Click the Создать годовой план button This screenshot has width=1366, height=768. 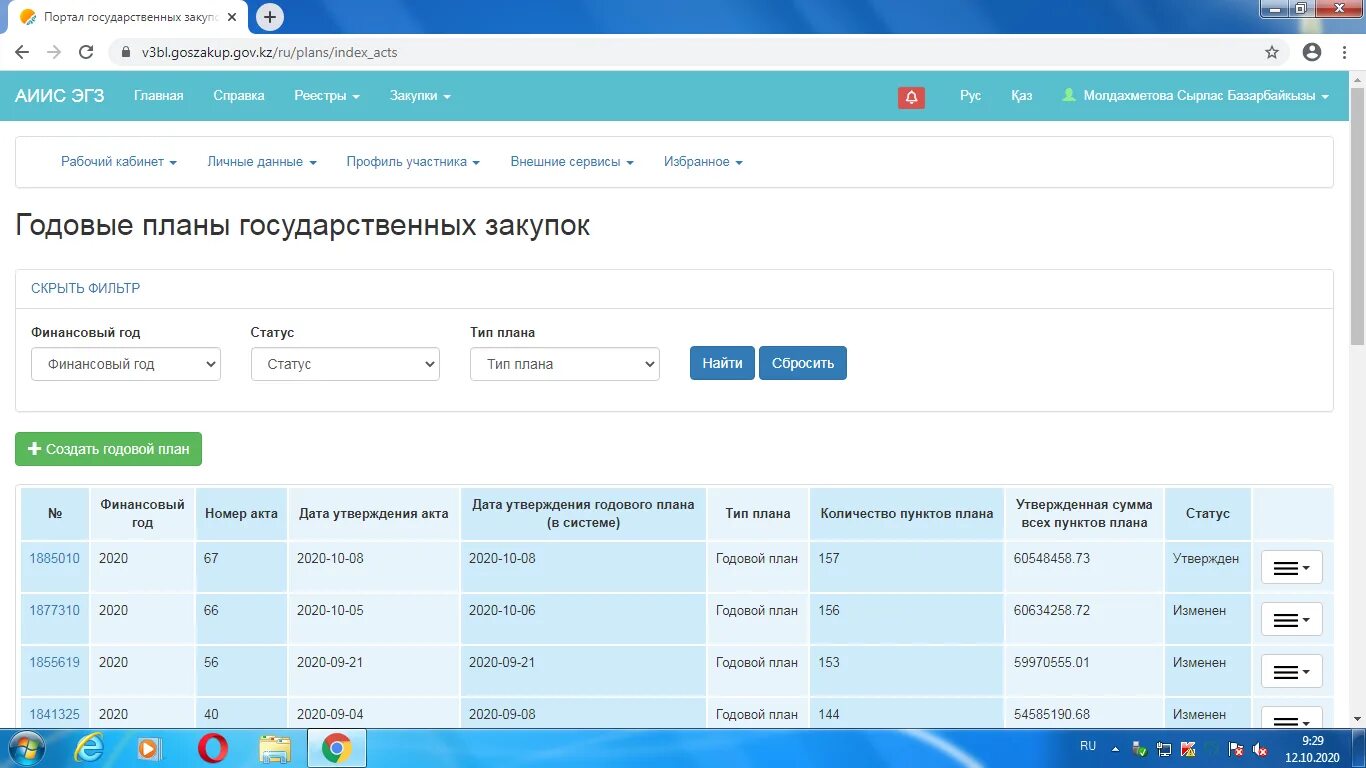tap(108, 449)
